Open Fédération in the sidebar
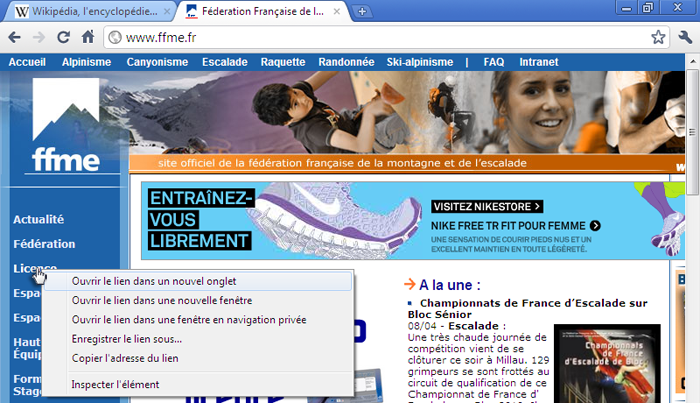The image size is (700, 403). [44, 244]
